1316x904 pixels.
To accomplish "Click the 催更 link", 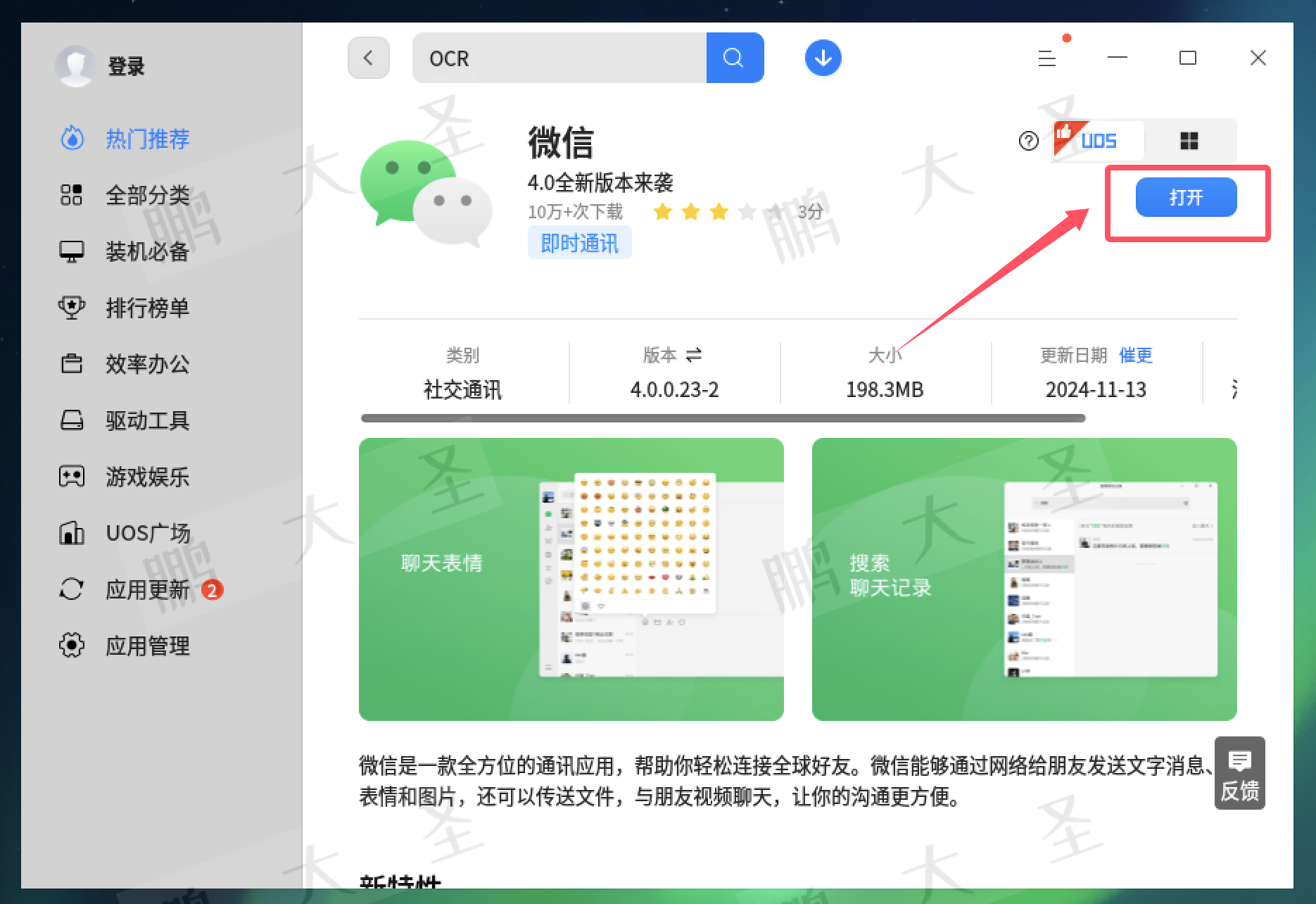I will (1136, 355).
